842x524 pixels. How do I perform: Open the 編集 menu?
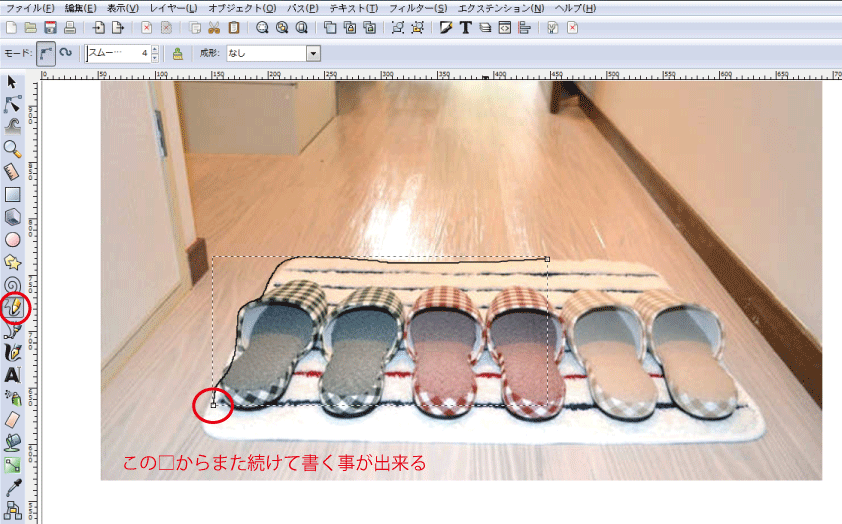pyautogui.click(x=81, y=8)
